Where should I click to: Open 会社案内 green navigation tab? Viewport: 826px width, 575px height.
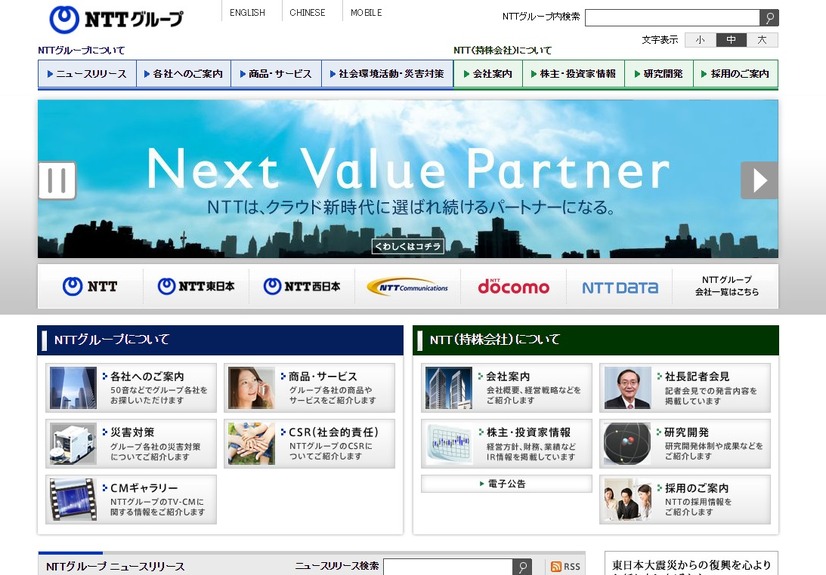[x=488, y=74]
